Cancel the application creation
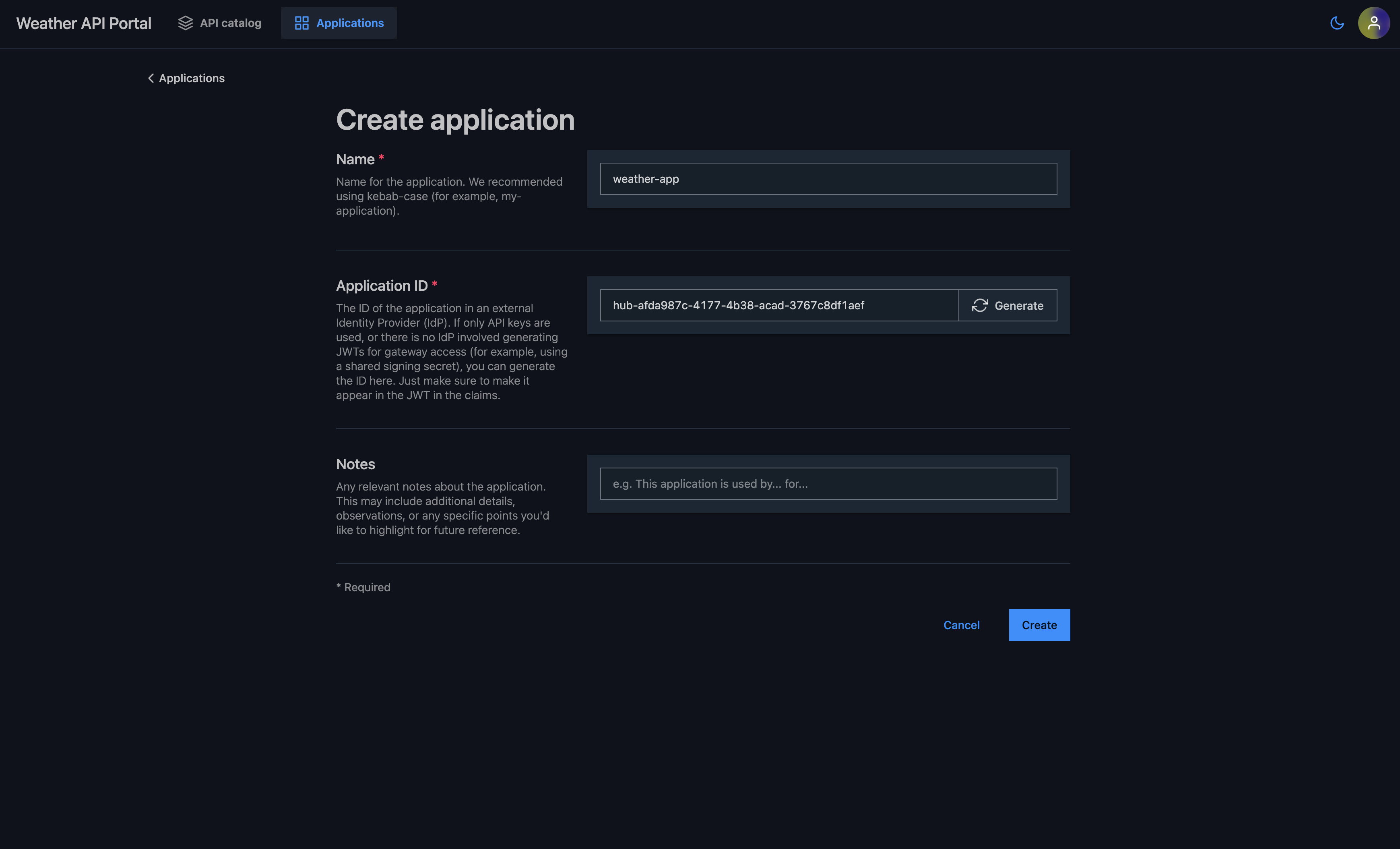Screen dimensions: 1400x849 pyautogui.click(x=961, y=625)
